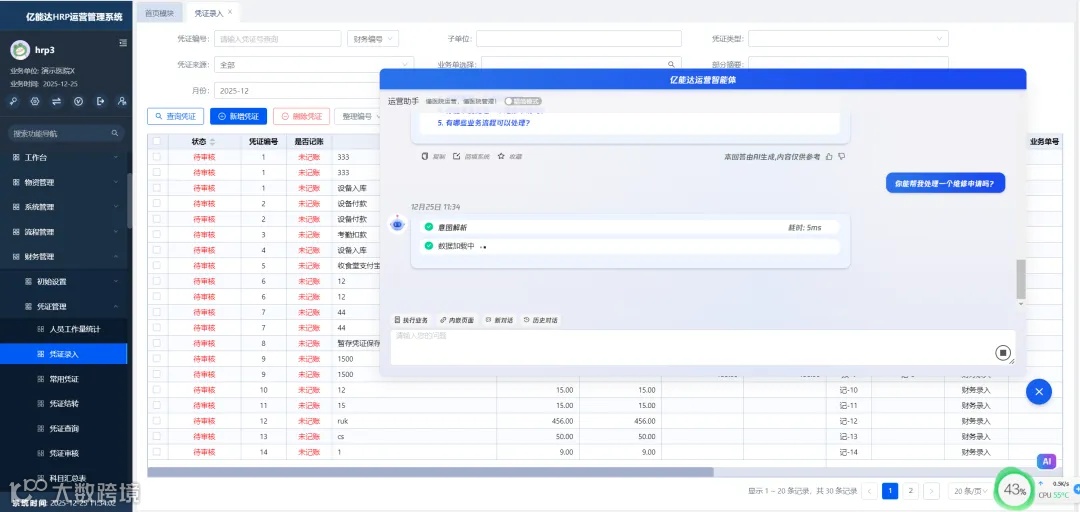1080x512 pixels.
Task: Tick the checkbox for voucher 14 row
Action: click(157, 452)
